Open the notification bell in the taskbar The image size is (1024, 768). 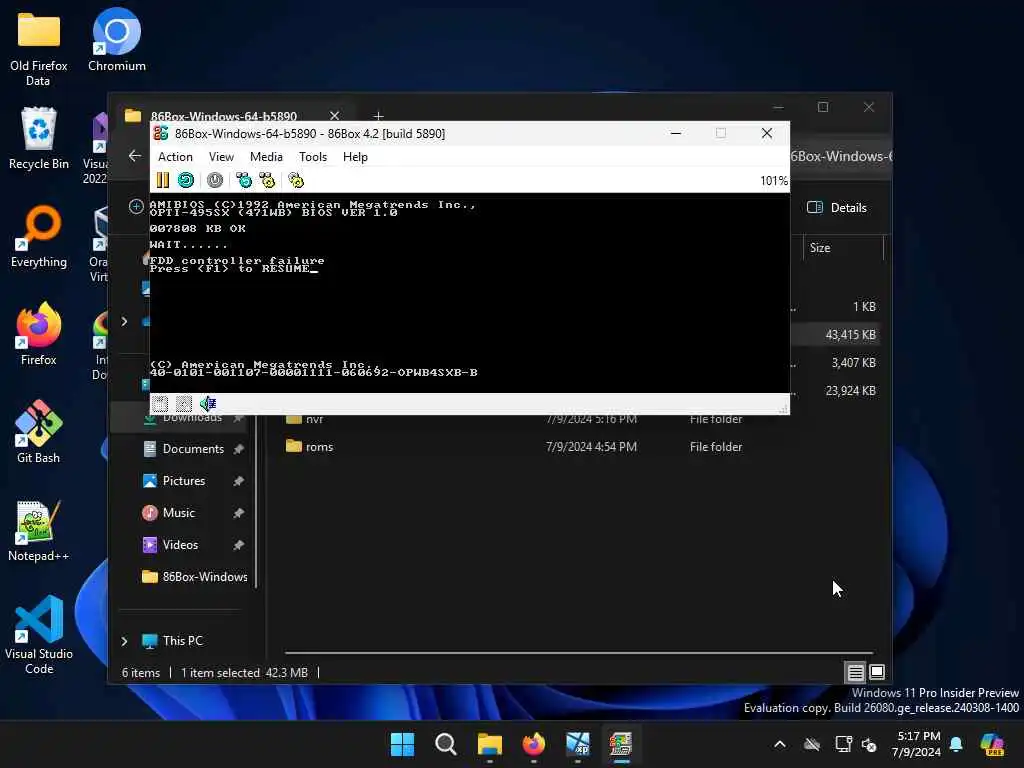pyautogui.click(x=956, y=744)
